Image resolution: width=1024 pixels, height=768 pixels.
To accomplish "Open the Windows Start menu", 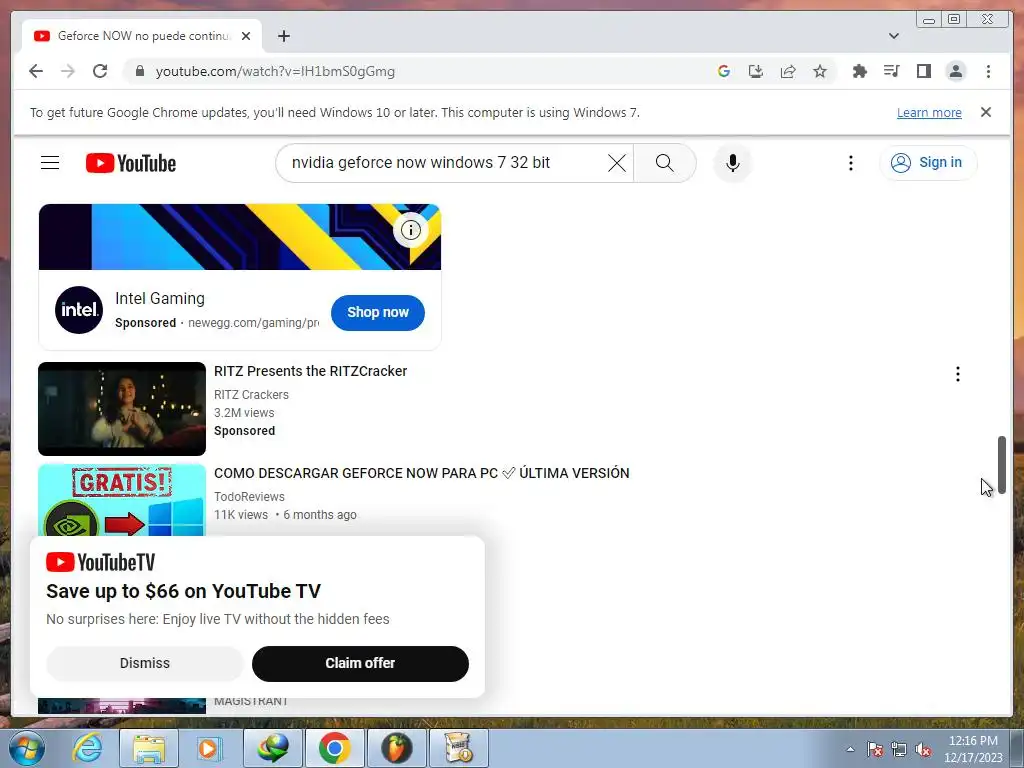I will 27,748.
